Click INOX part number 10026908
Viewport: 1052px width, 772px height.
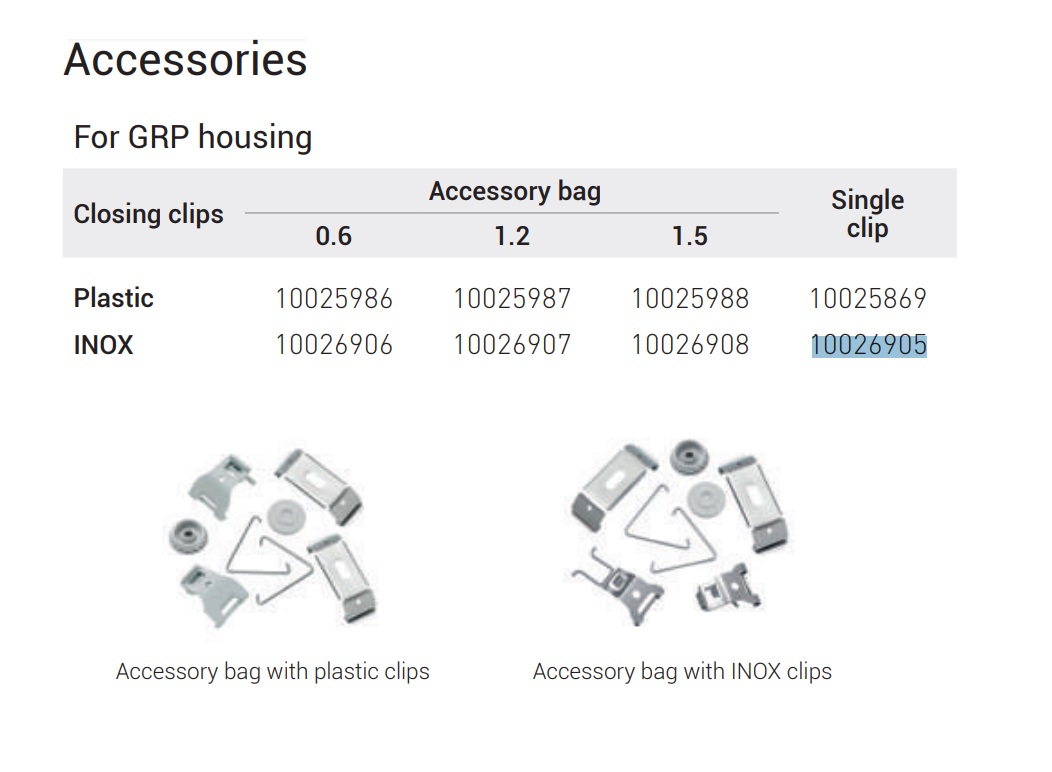coord(690,345)
